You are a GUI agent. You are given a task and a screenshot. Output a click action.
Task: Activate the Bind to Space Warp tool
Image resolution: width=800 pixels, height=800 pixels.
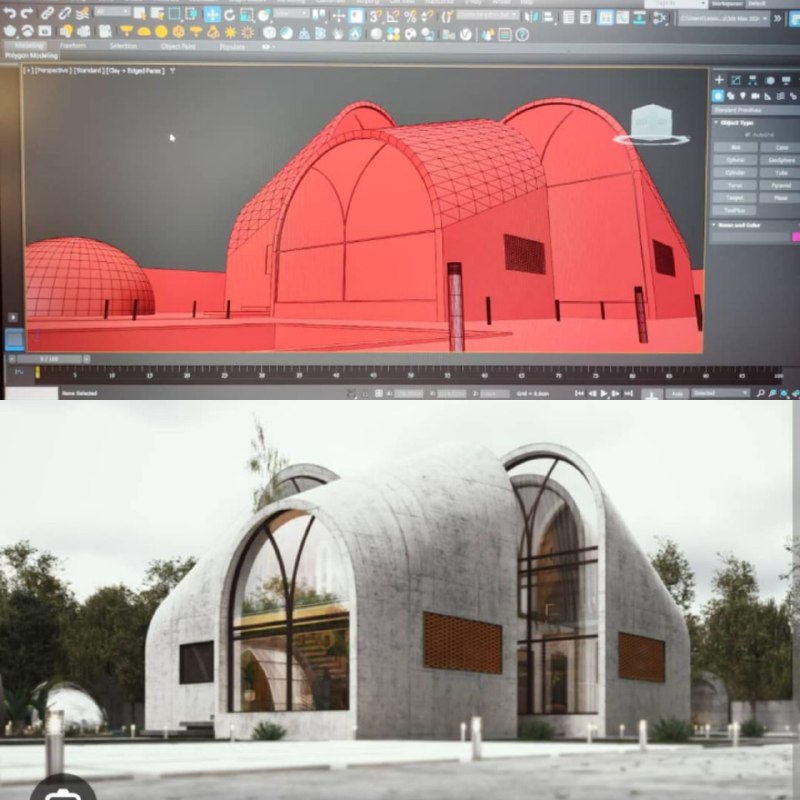[x=82, y=14]
